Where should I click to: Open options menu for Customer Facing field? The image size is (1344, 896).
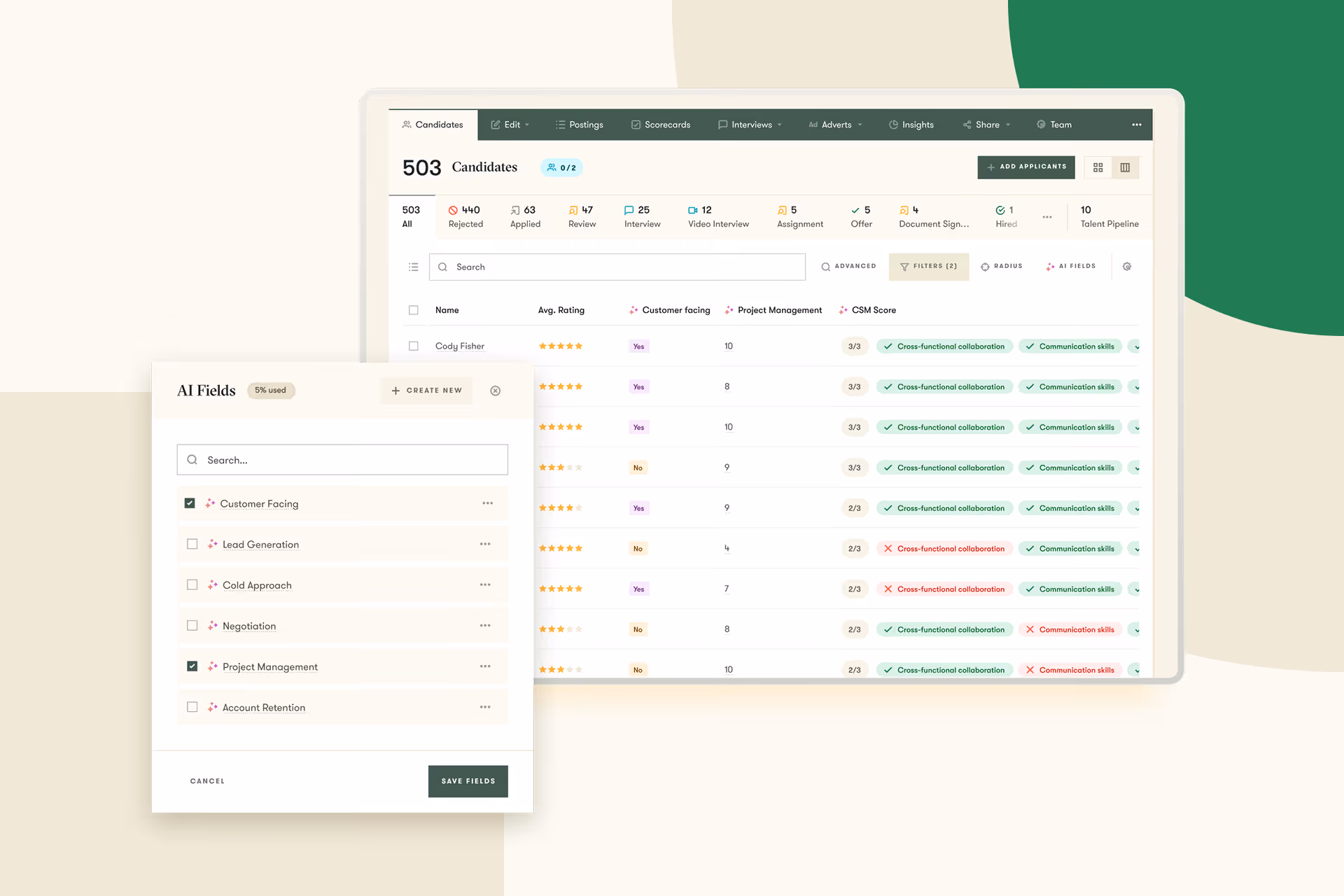[x=487, y=503]
